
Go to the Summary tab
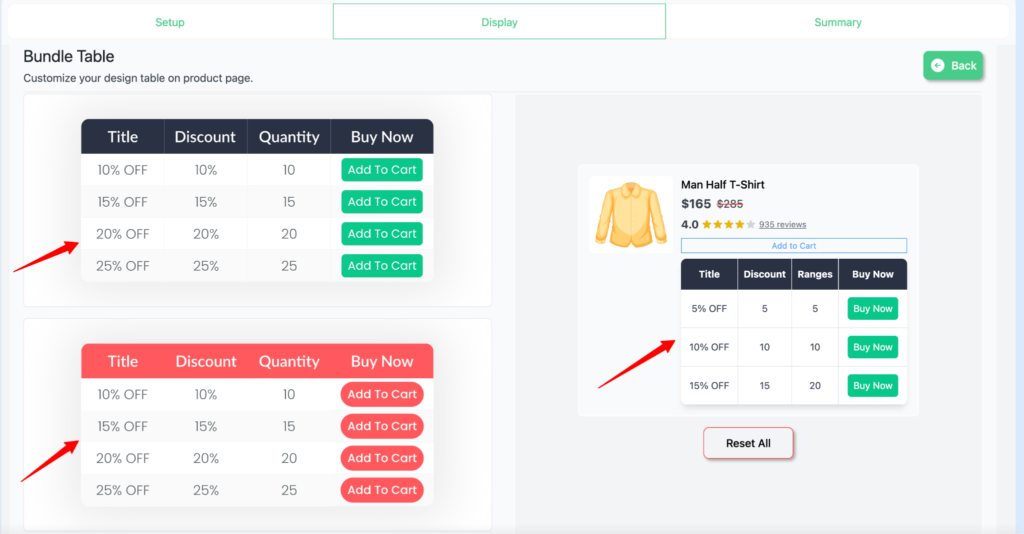click(x=837, y=22)
